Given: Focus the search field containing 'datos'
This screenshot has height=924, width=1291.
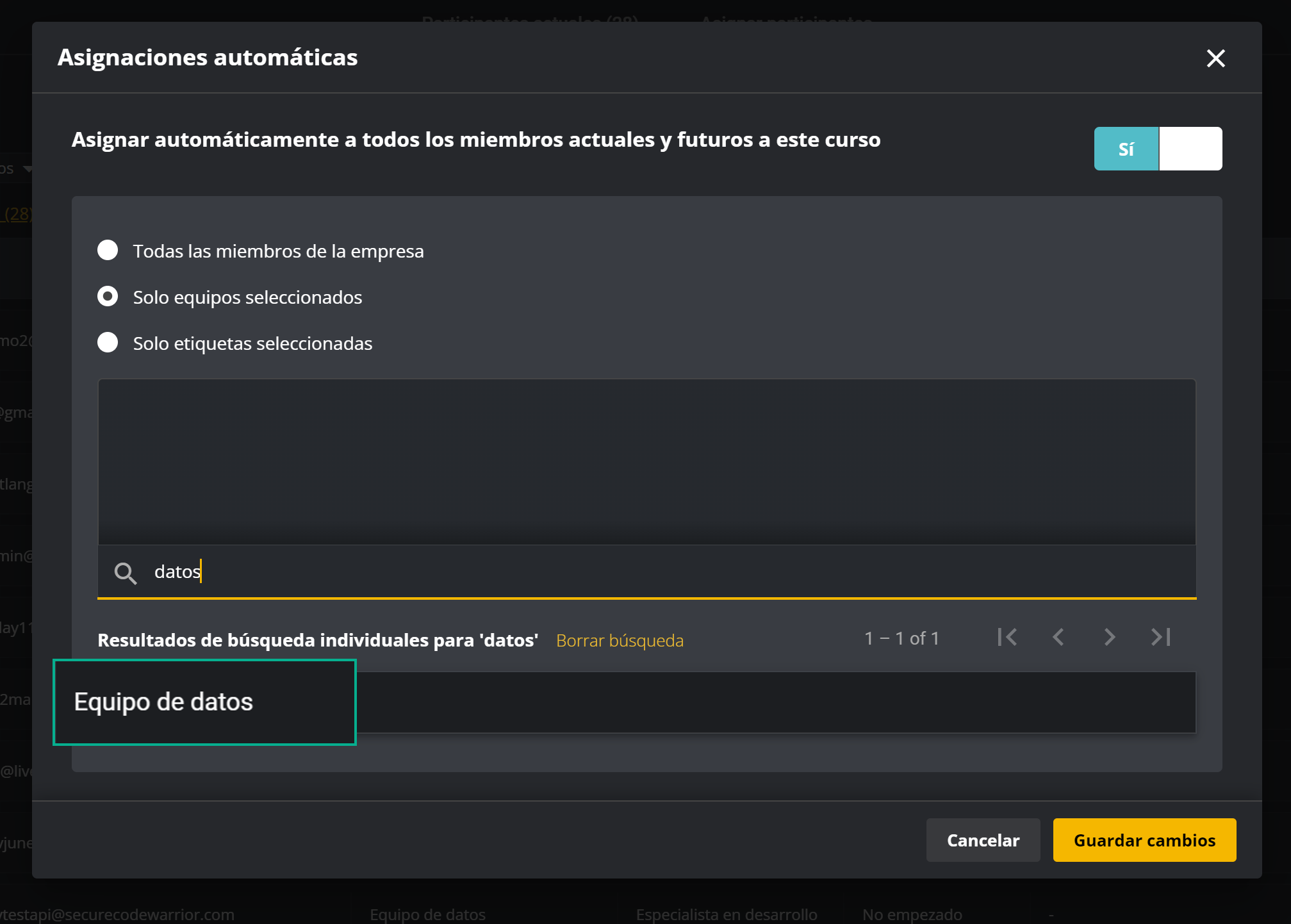Looking at the screenshot, I should tap(641, 572).
